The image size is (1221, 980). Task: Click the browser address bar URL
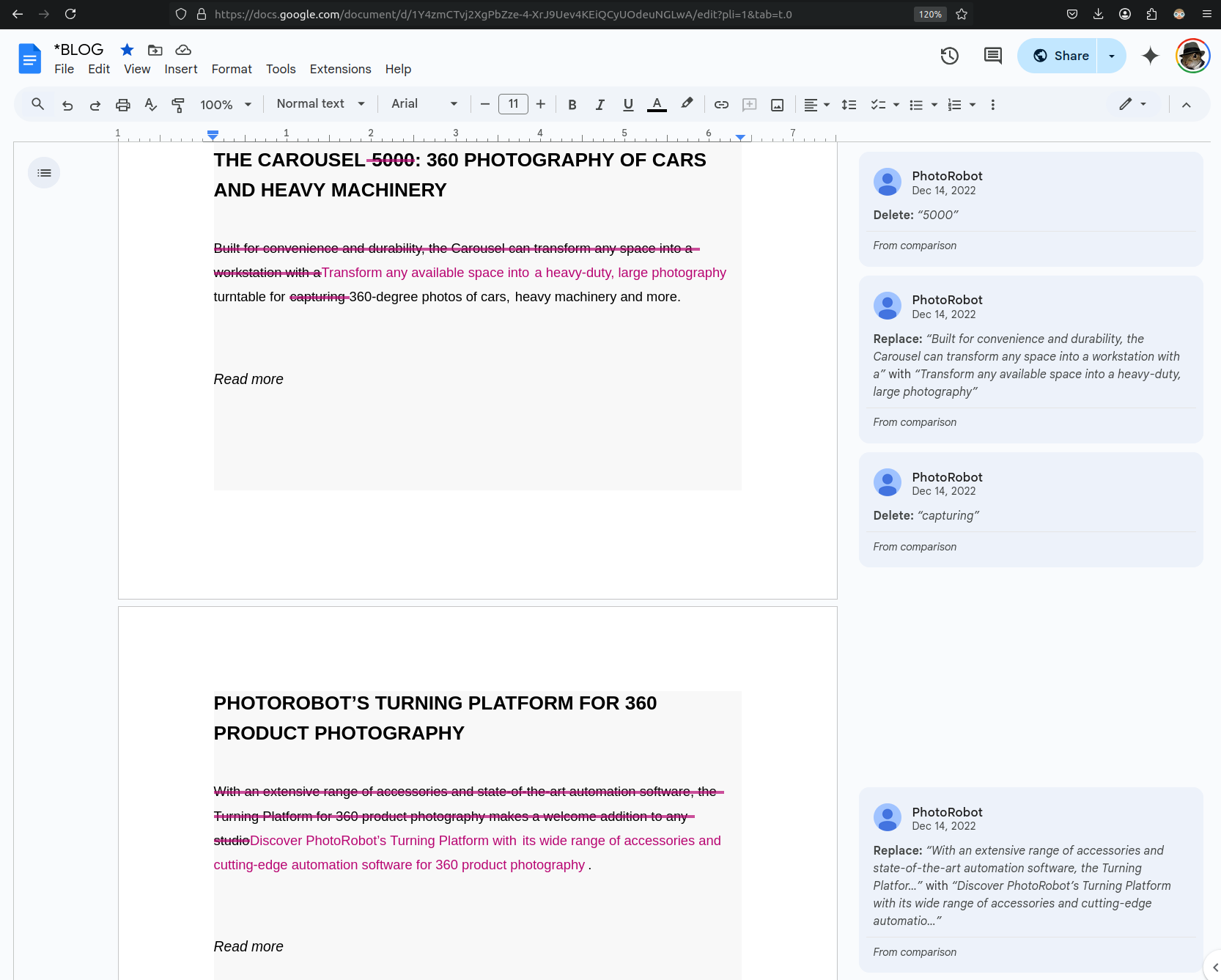pyautogui.click(x=503, y=14)
